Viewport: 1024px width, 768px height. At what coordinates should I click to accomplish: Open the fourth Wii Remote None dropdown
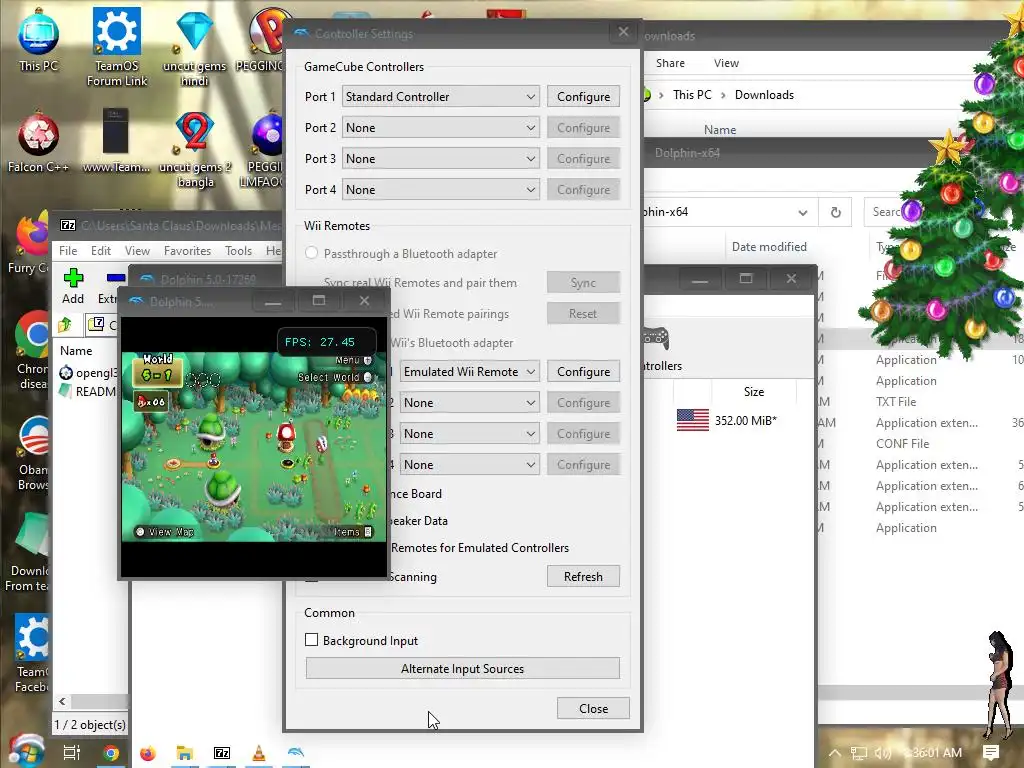470,464
